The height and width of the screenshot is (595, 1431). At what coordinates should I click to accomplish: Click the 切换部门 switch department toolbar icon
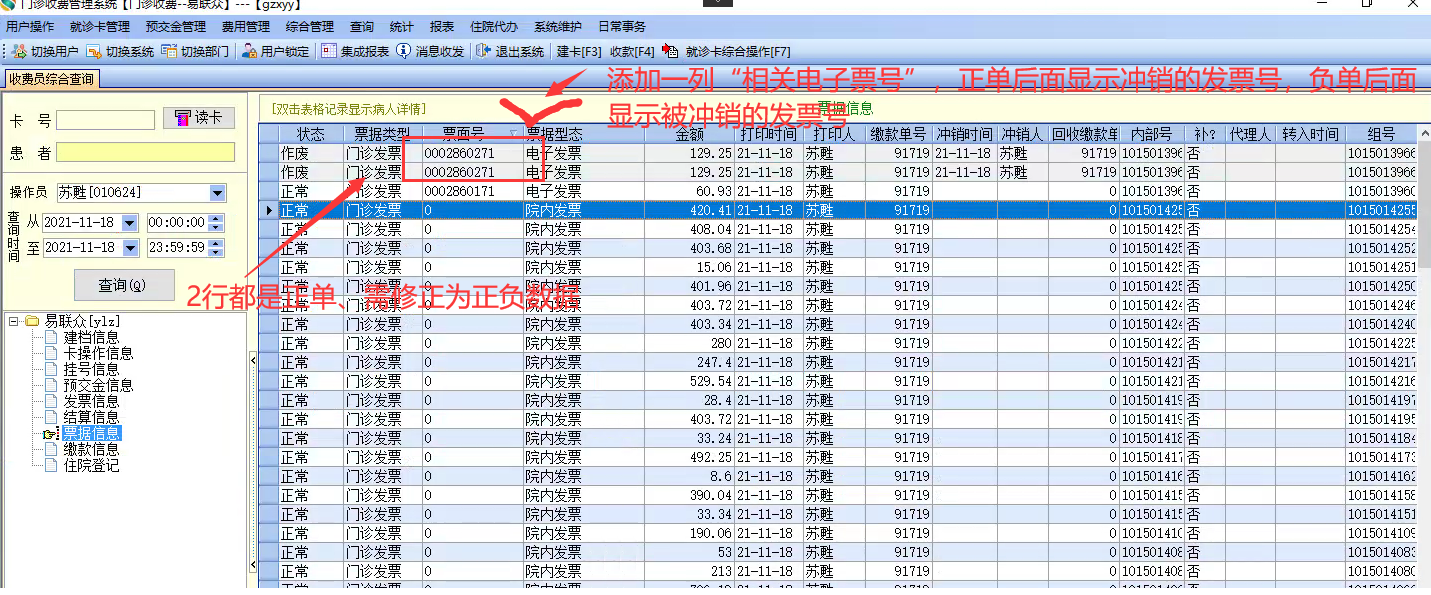pos(195,51)
